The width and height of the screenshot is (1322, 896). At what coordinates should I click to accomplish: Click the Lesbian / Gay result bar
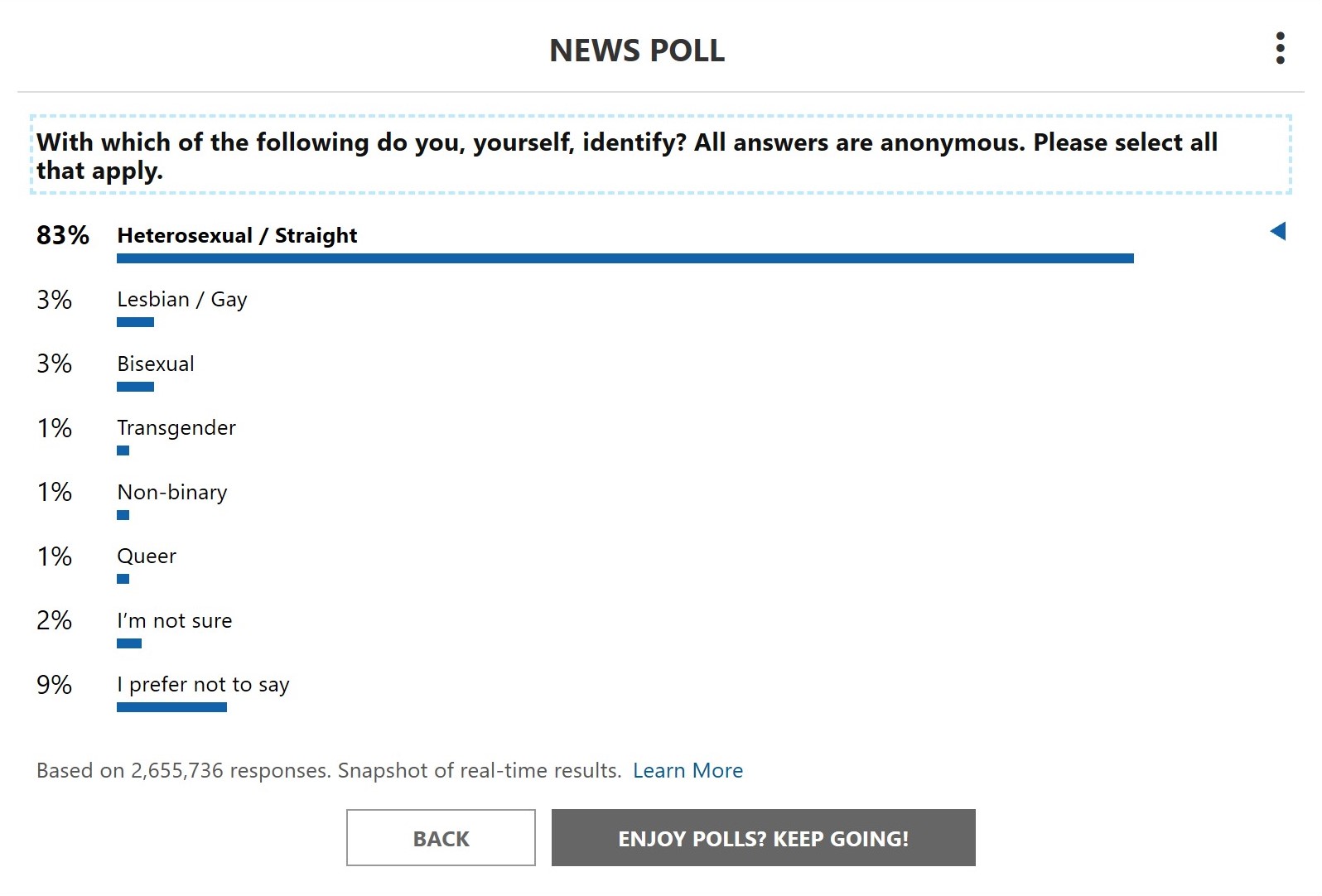point(135,322)
